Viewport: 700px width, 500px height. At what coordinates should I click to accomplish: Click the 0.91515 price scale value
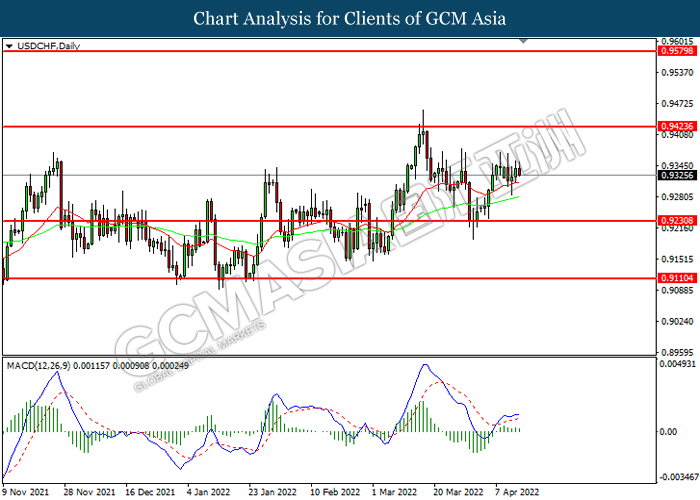[677, 259]
